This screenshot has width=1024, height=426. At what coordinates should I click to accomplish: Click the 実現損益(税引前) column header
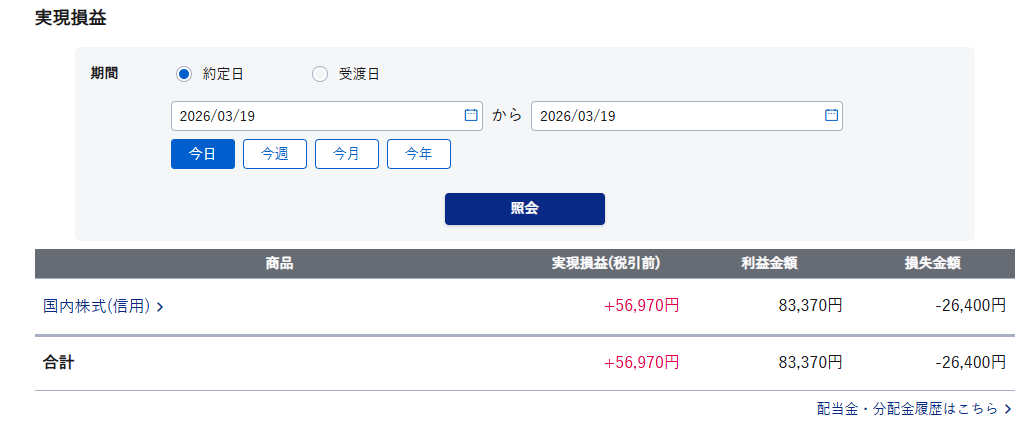[x=606, y=263]
